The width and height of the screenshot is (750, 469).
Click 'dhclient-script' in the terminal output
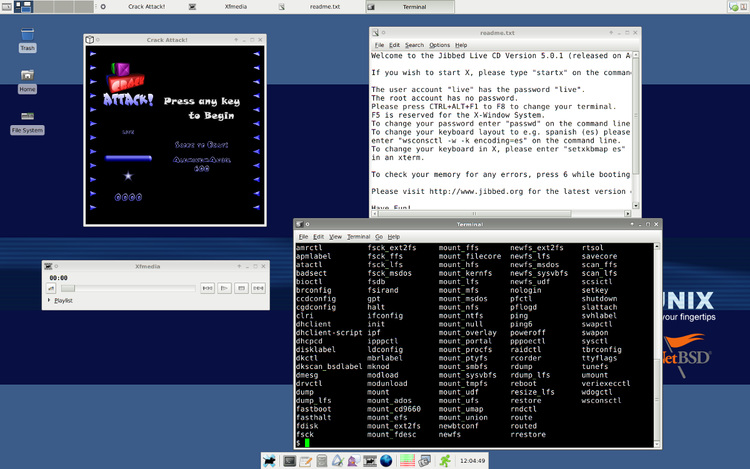pyautogui.click(x=329, y=333)
